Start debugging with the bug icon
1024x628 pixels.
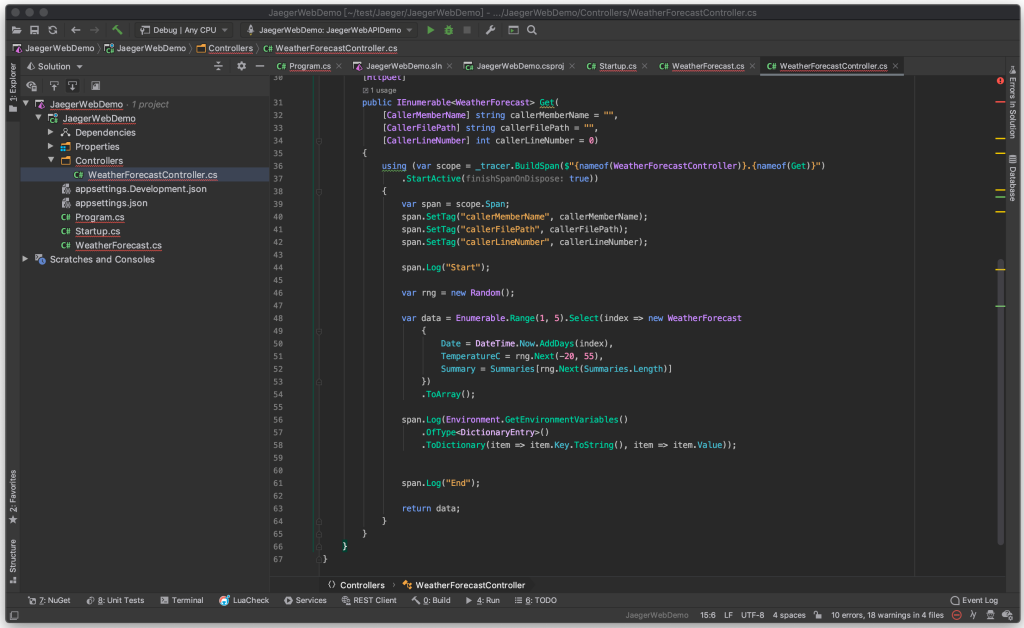pos(449,30)
